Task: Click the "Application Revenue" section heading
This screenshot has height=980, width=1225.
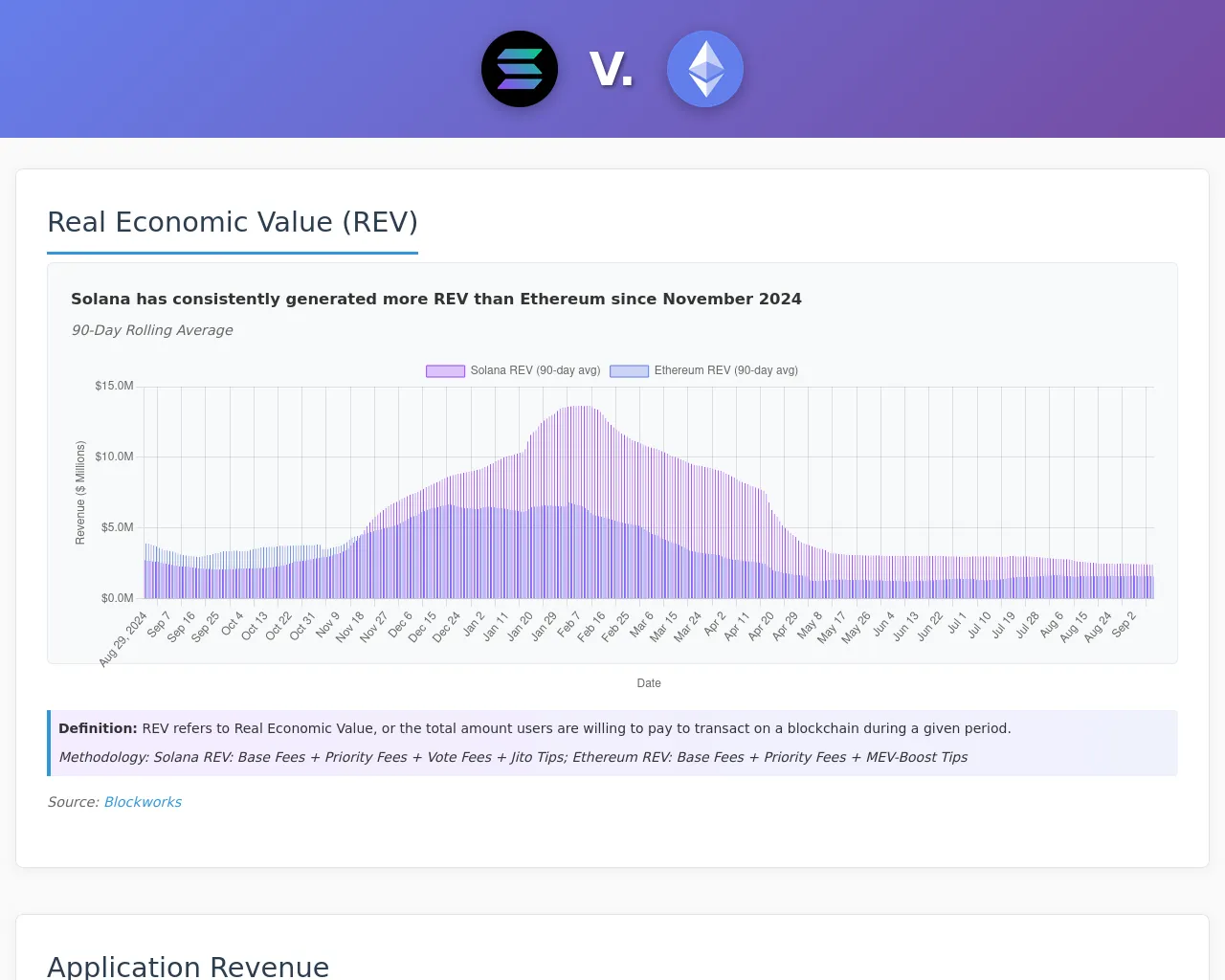Action: (x=189, y=967)
